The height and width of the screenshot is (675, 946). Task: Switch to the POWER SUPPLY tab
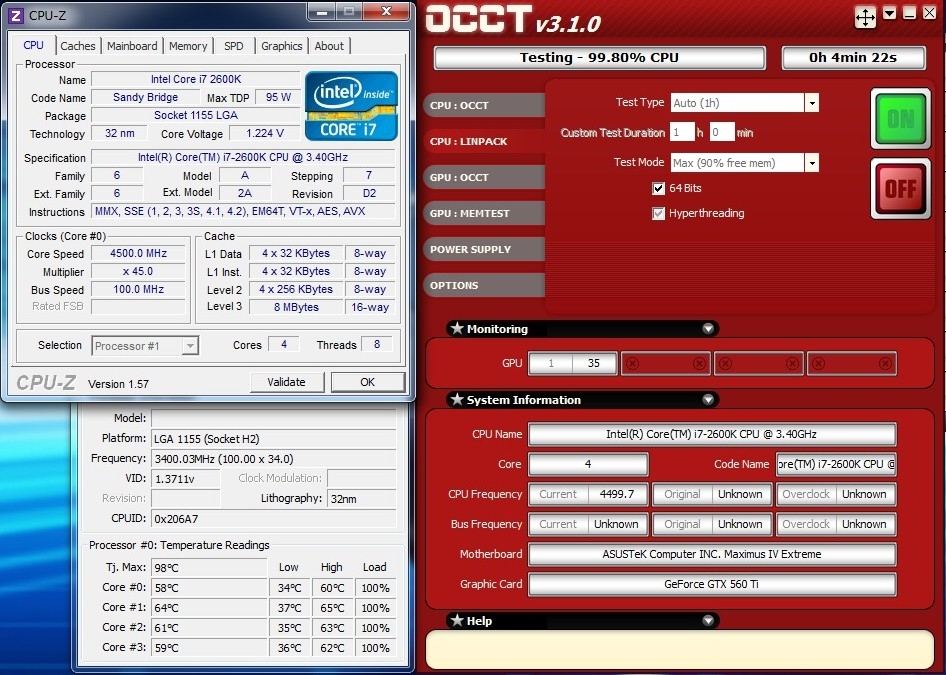[484, 249]
